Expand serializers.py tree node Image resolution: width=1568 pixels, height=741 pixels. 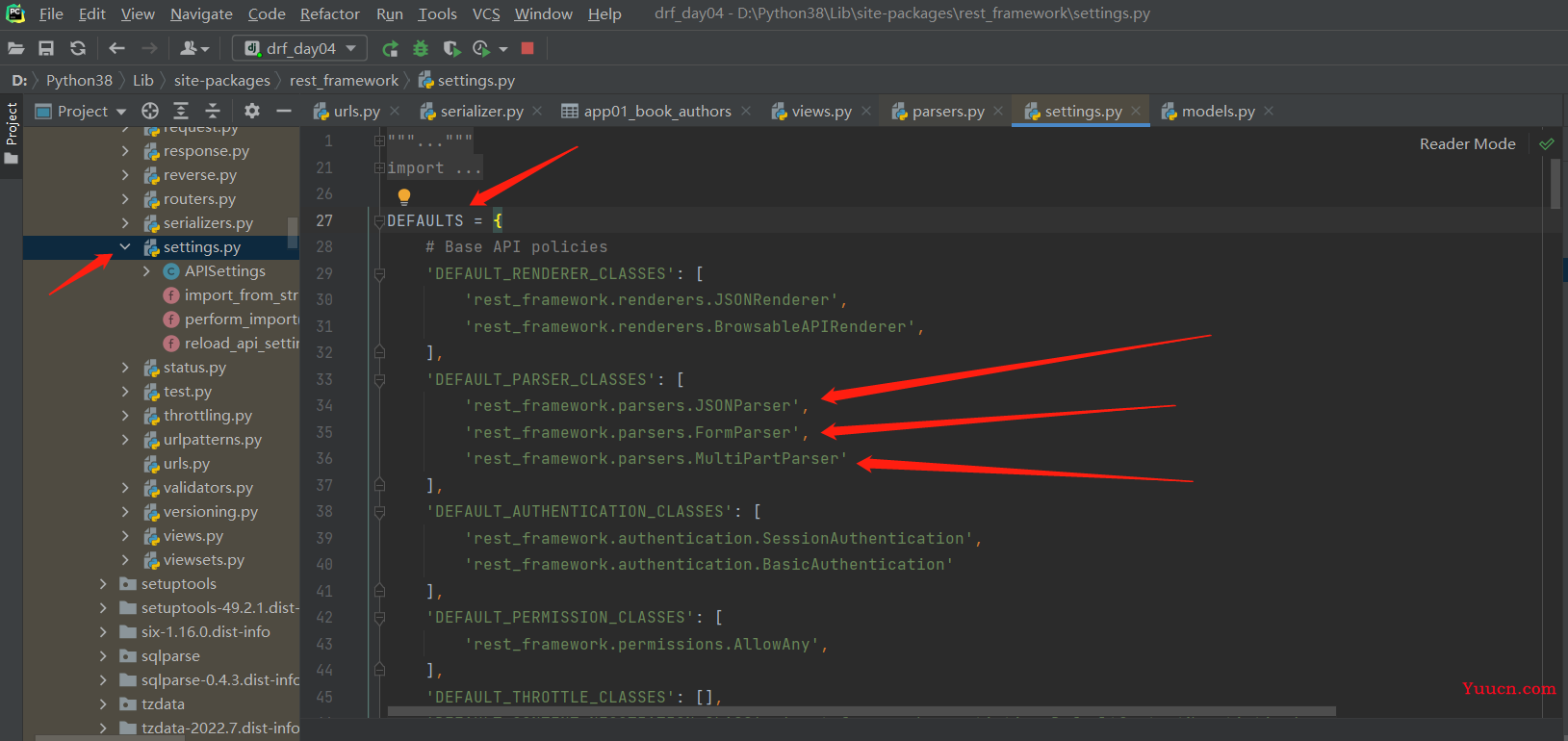125,223
